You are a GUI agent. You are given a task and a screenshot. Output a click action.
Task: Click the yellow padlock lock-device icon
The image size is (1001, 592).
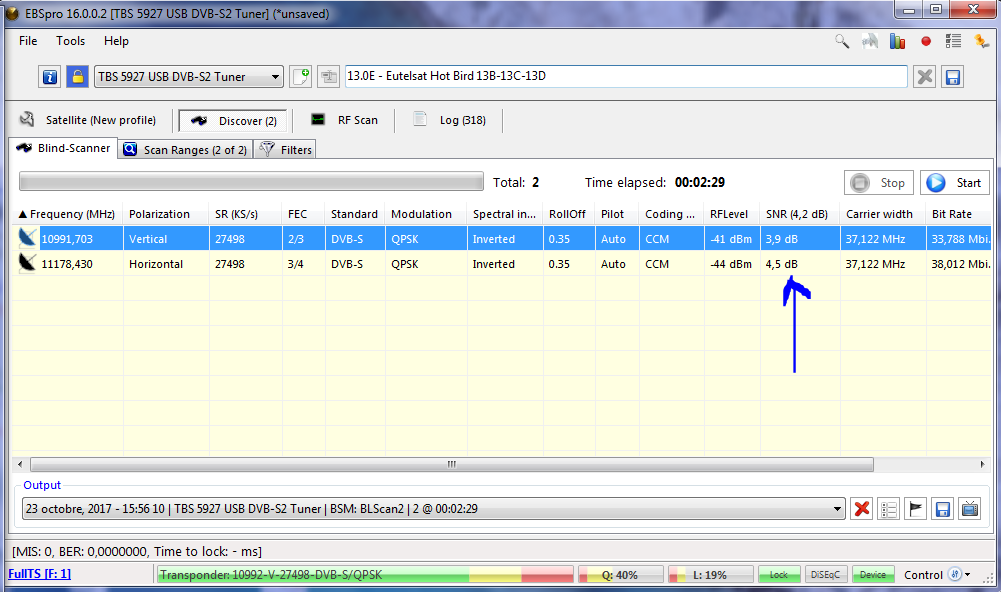(77, 77)
